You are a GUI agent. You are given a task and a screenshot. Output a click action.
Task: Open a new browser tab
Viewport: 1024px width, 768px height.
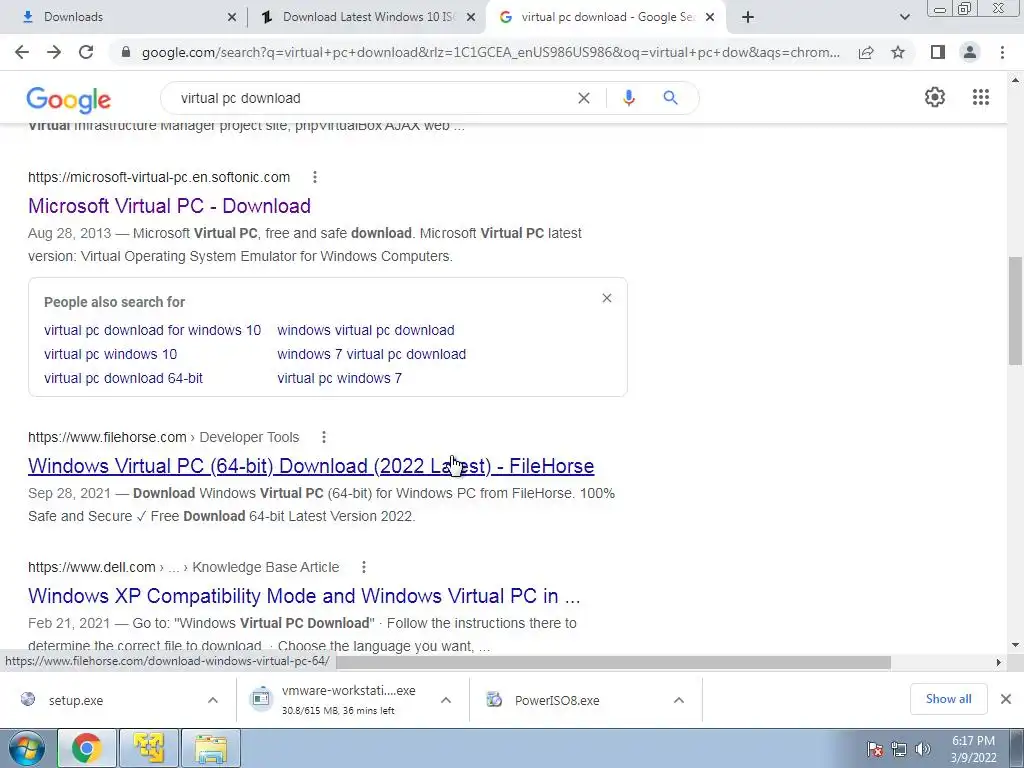pos(748,17)
